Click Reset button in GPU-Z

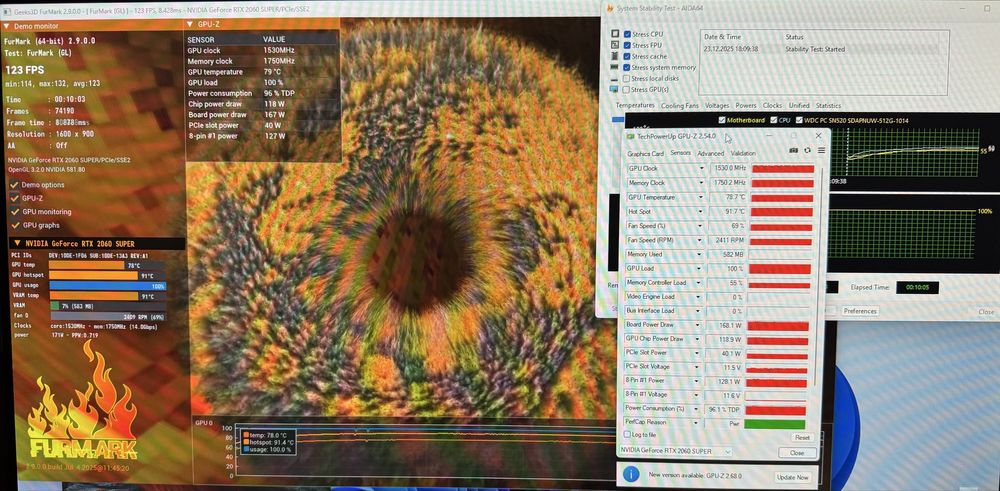coord(802,437)
